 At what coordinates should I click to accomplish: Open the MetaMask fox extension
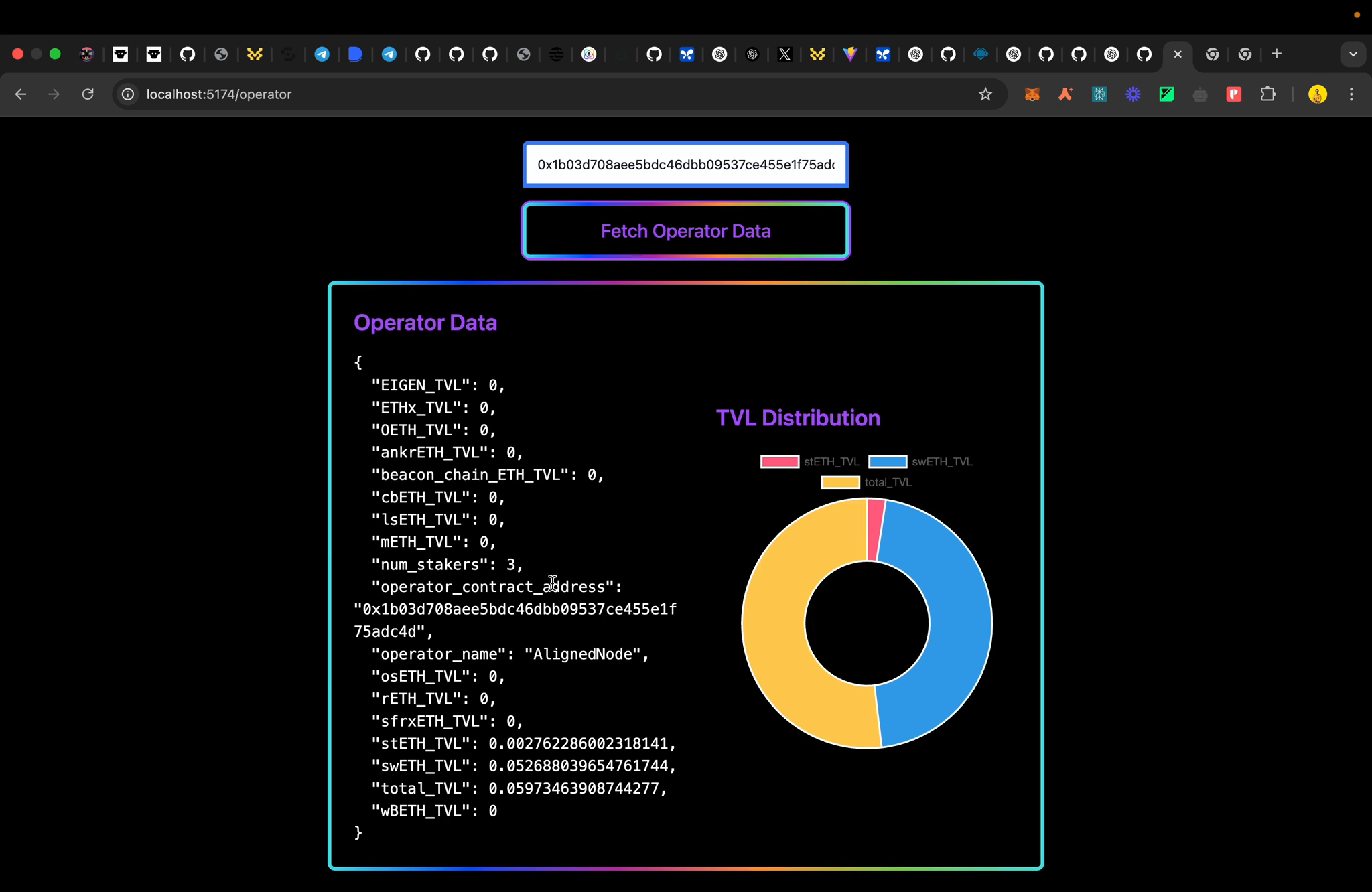pos(1032,94)
